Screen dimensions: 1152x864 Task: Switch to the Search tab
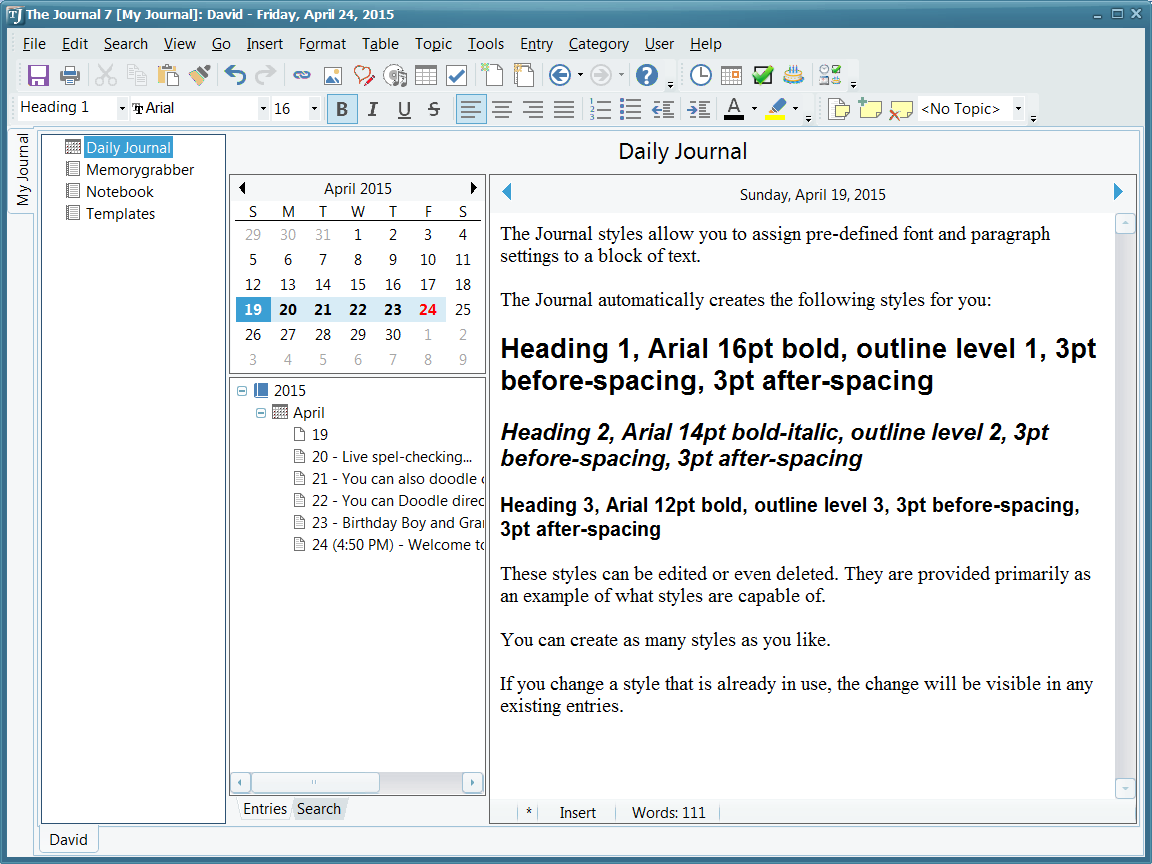[319, 809]
